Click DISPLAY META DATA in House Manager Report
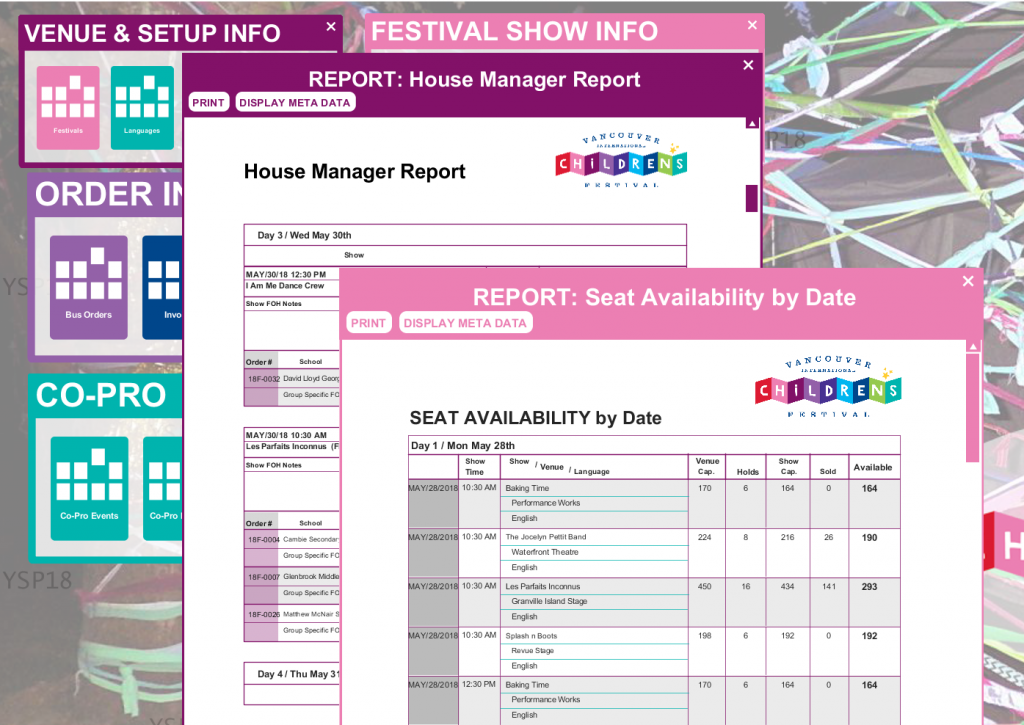The height and width of the screenshot is (725, 1024). (295, 103)
